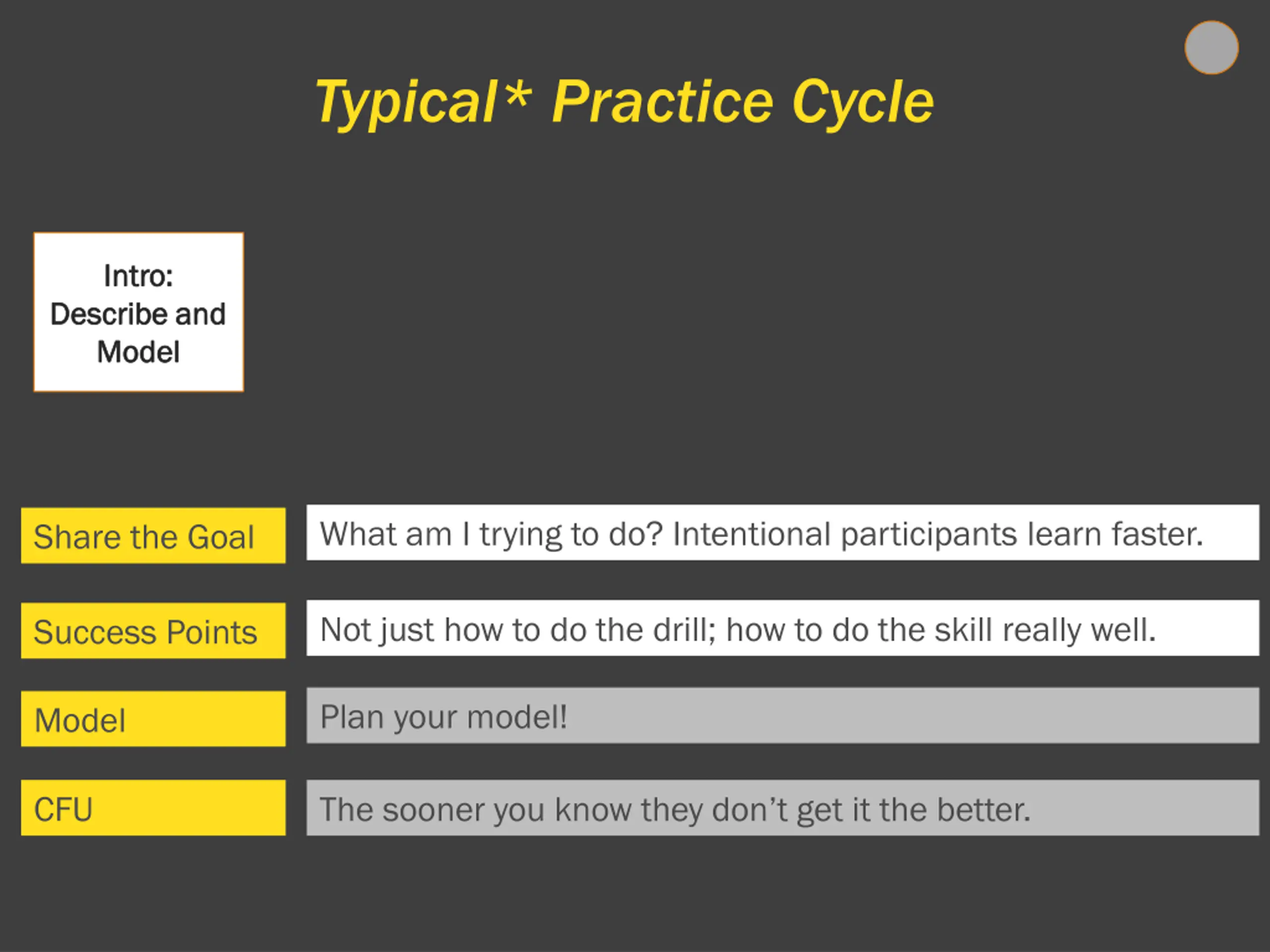
Task: Select the "What am I trying to do?" text box
Action: click(783, 533)
